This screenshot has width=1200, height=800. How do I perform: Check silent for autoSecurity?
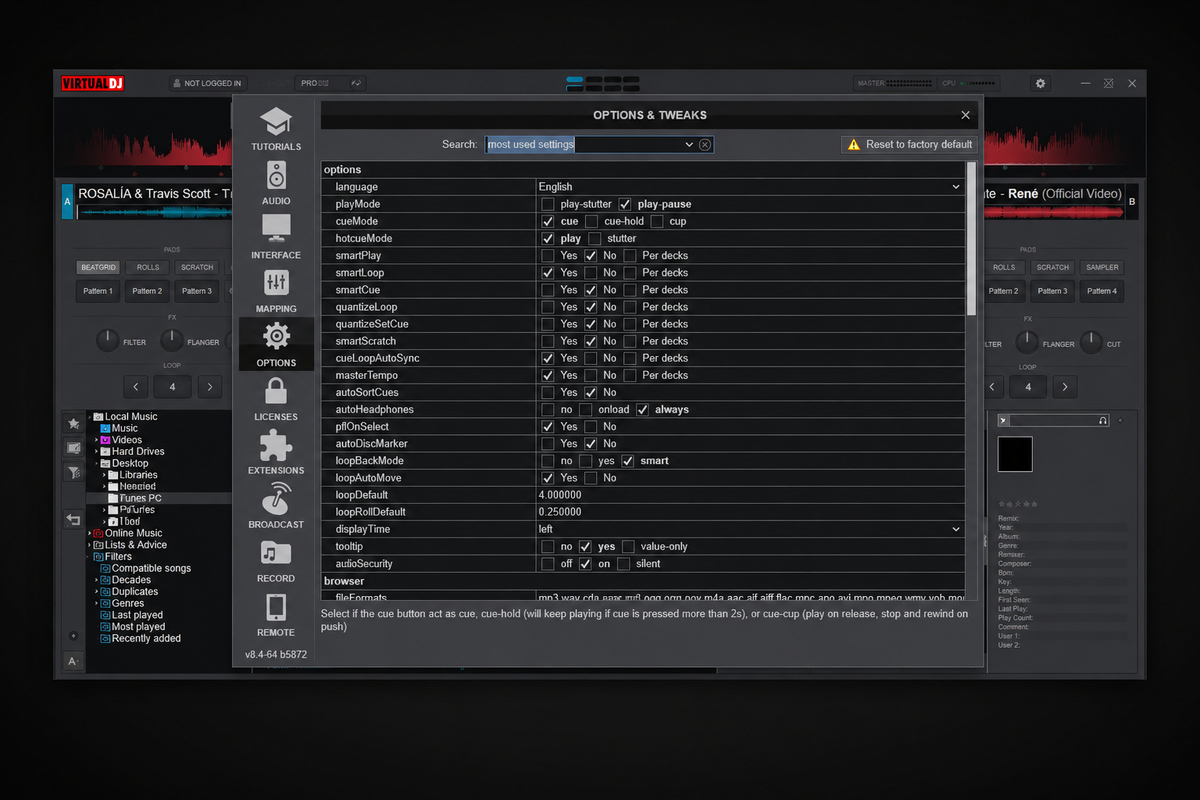coord(623,563)
